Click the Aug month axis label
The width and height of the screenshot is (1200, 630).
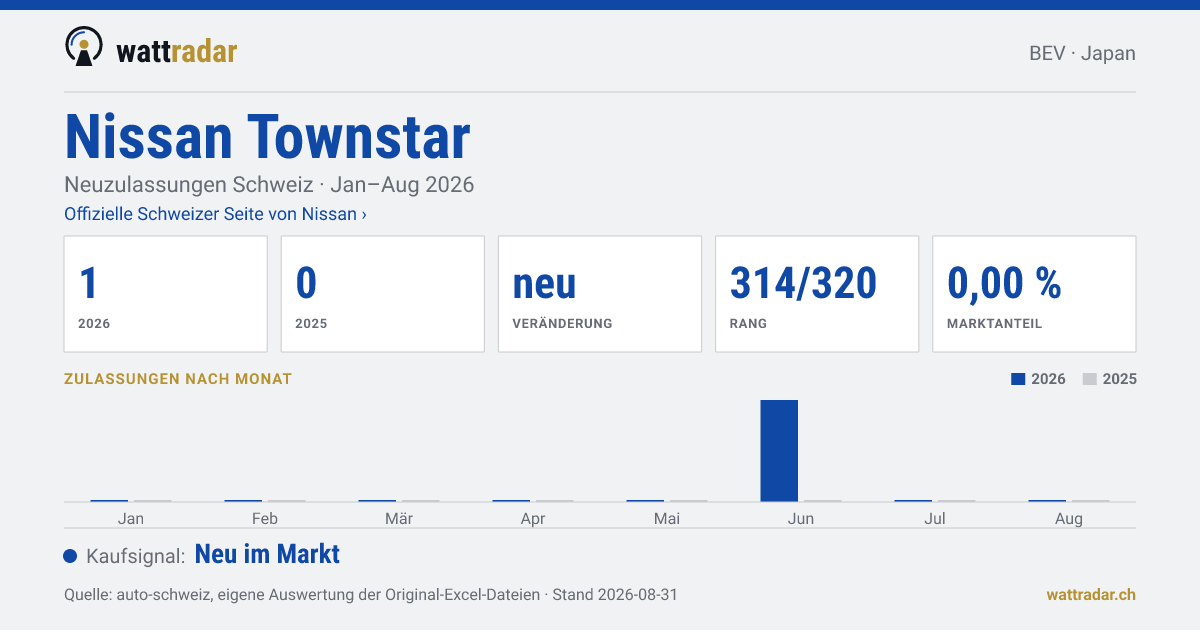pyautogui.click(x=1069, y=519)
